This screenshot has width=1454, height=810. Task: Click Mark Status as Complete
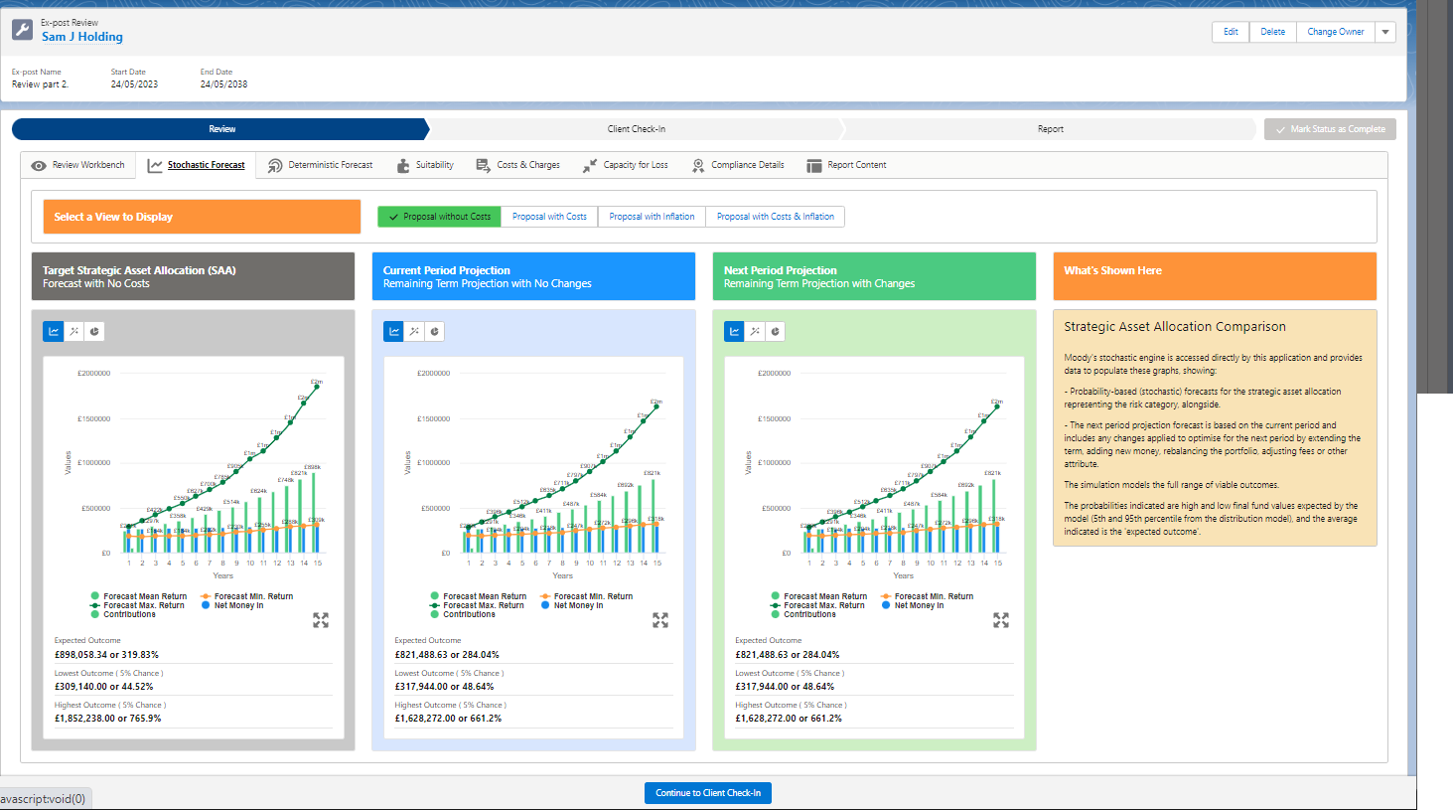point(1330,129)
